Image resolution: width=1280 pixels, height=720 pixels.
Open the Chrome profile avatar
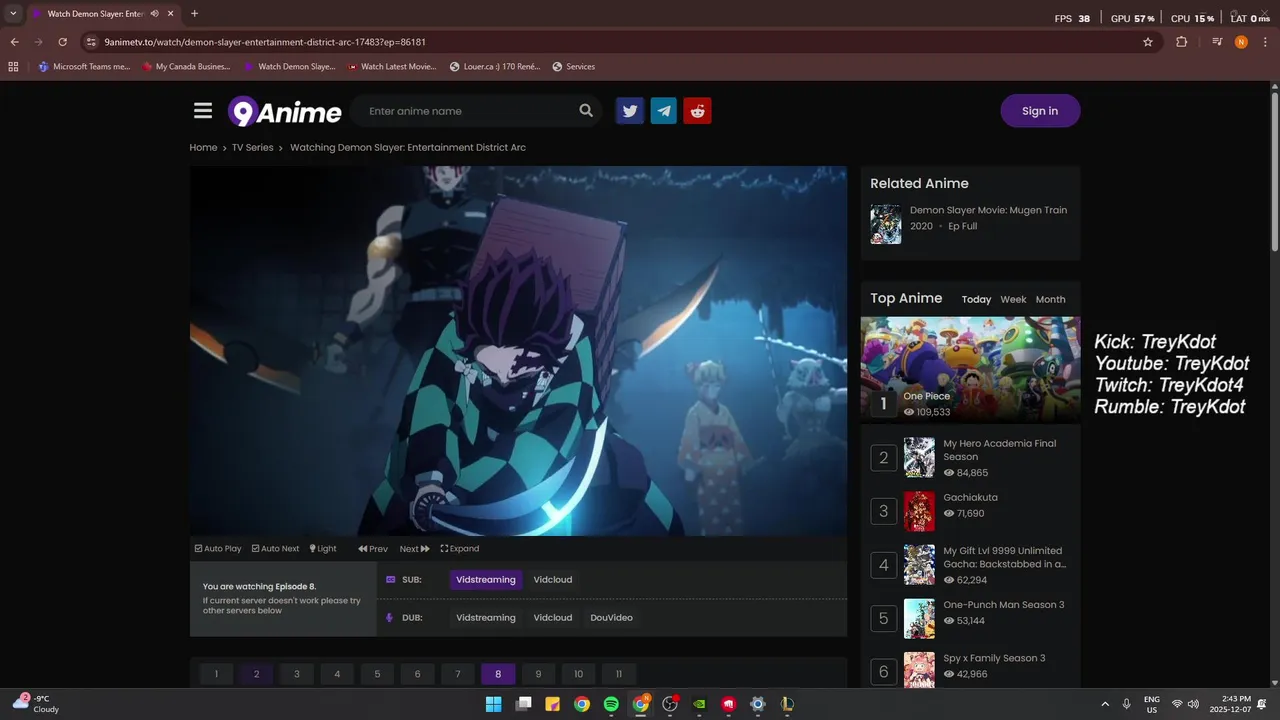pyautogui.click(x=1241, y=42)
